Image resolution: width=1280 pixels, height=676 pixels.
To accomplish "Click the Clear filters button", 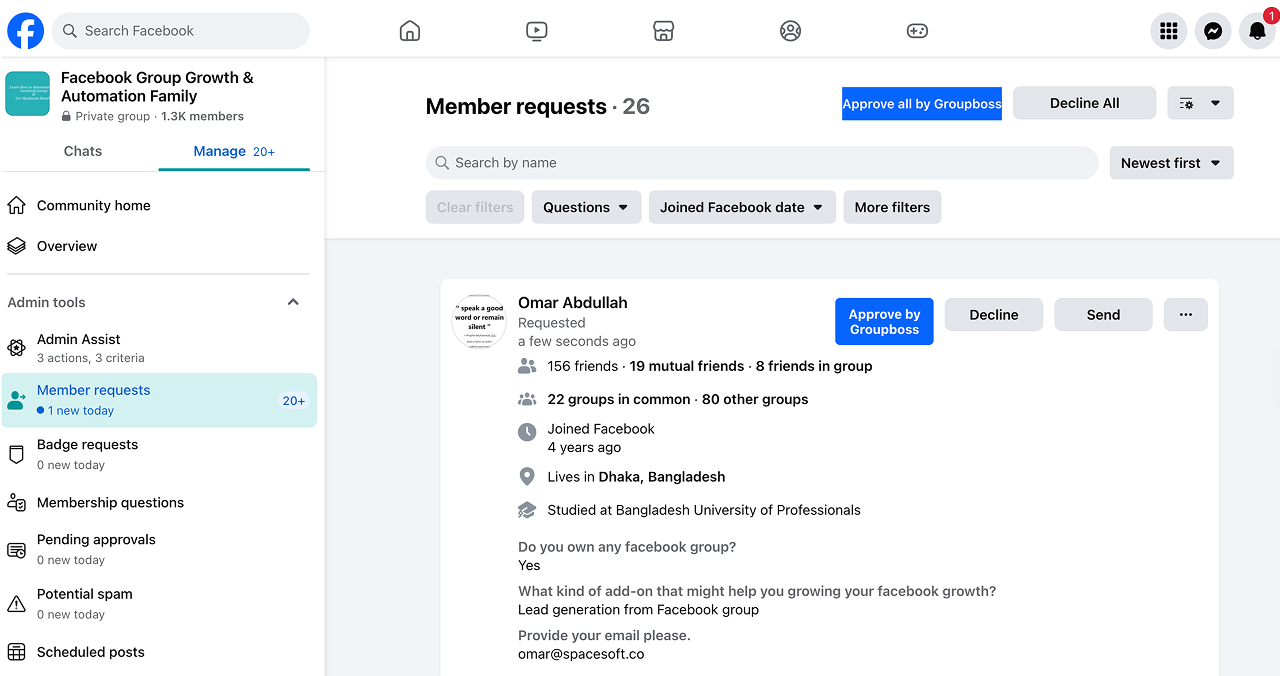I will tap(475, 207).
